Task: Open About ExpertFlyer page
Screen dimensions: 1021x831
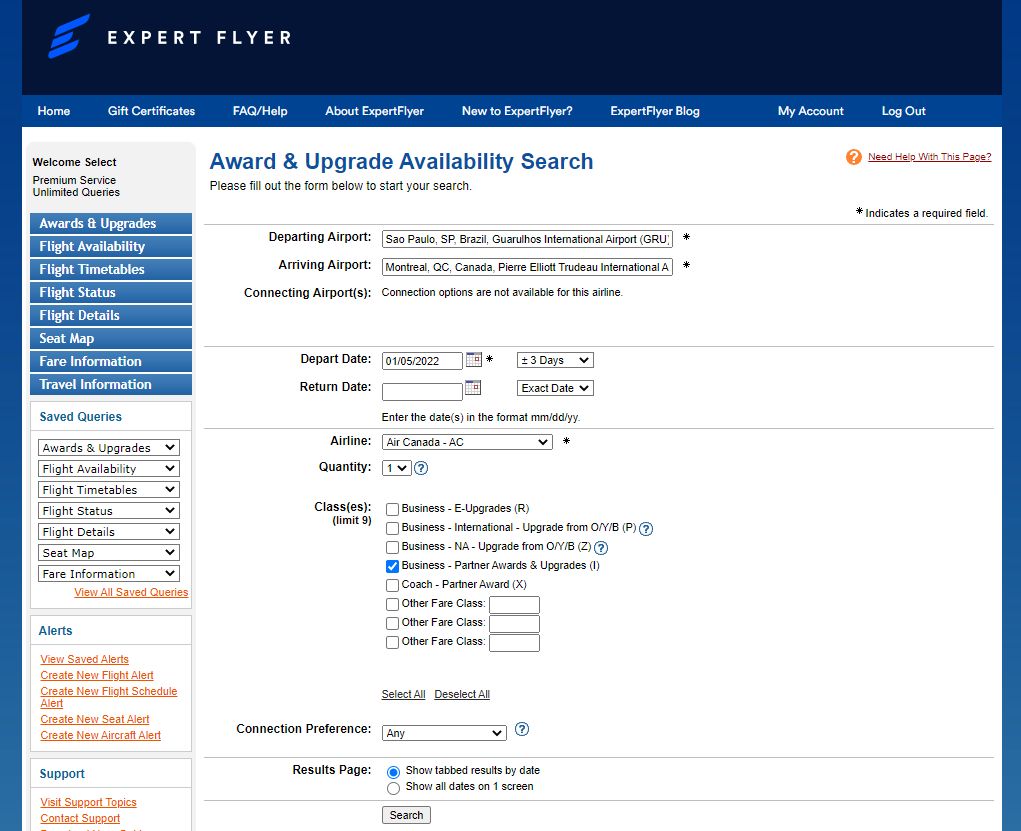Action: (x=374, y=111)
